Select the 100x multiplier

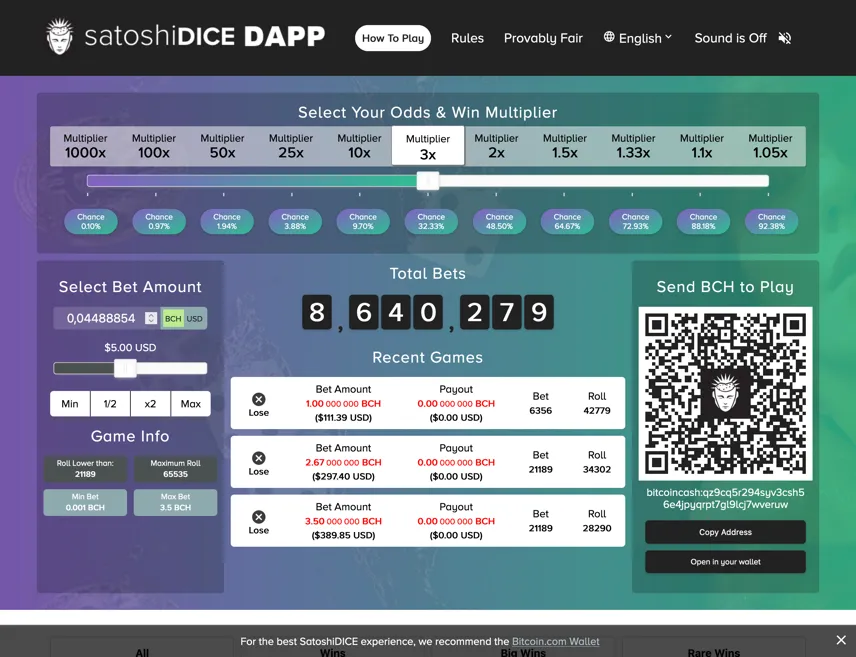tap(153, 146)
